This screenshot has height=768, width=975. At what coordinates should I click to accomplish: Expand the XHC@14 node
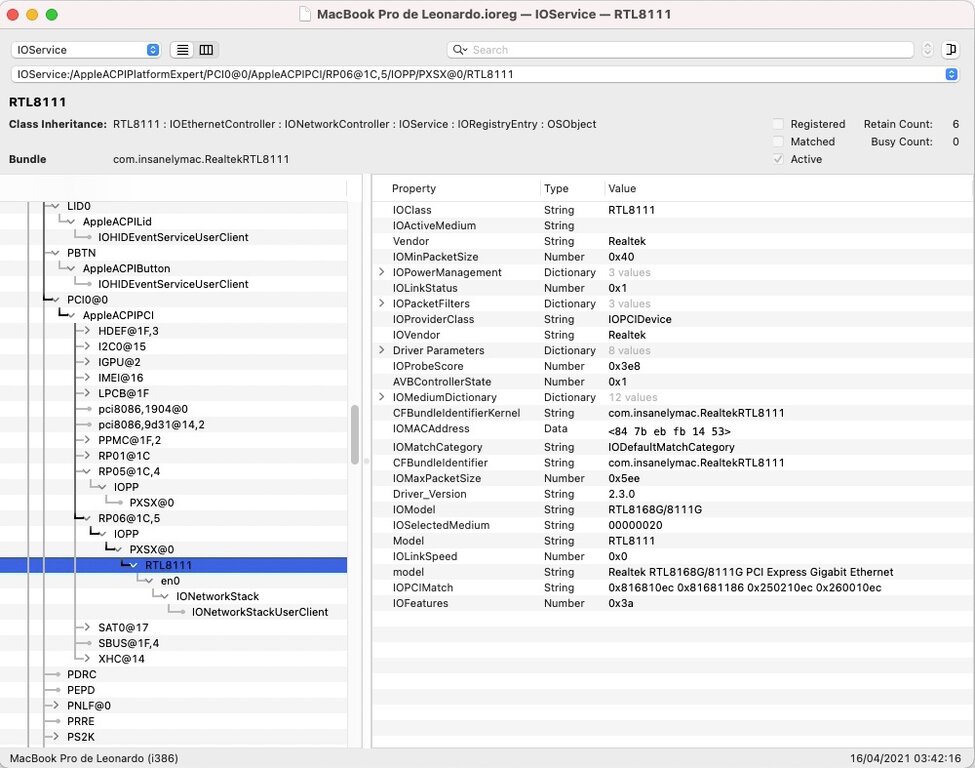tap(87, 659)
